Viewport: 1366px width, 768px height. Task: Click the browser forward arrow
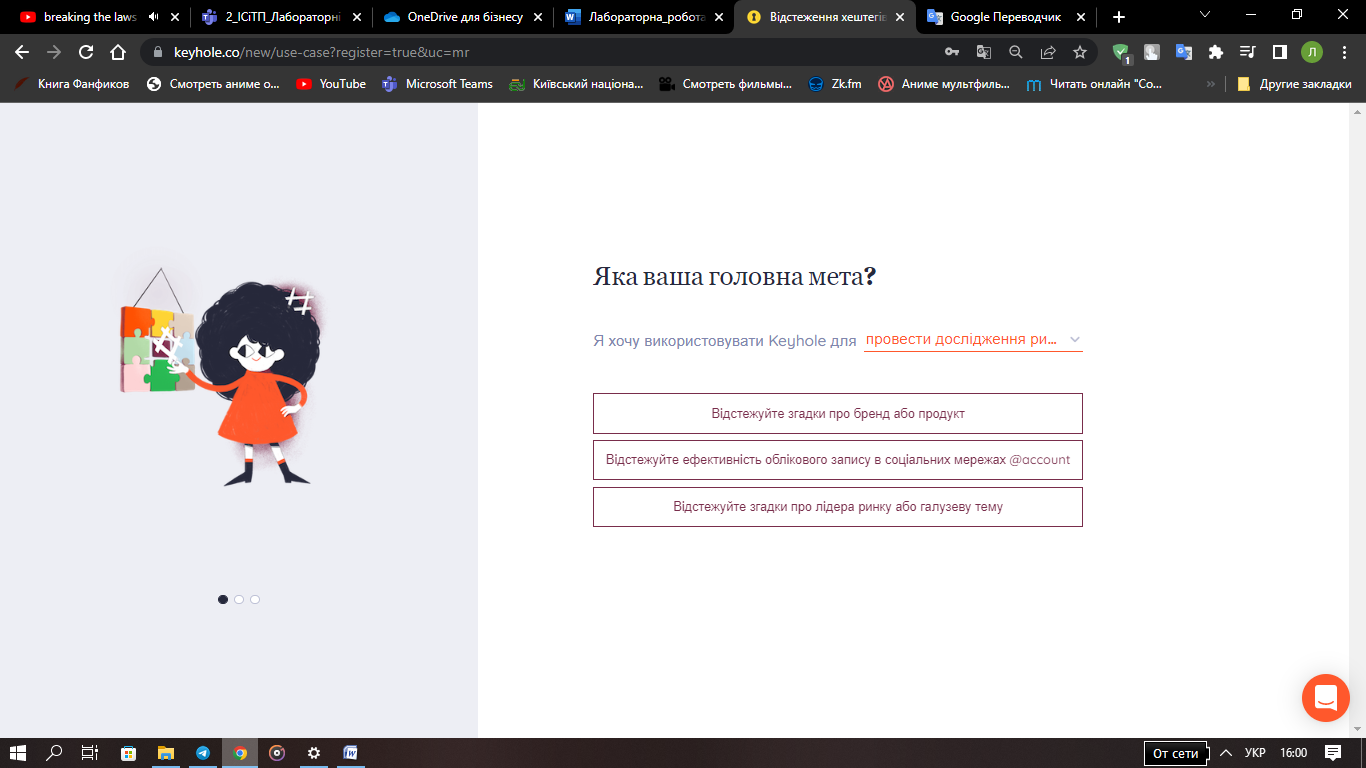54,52
